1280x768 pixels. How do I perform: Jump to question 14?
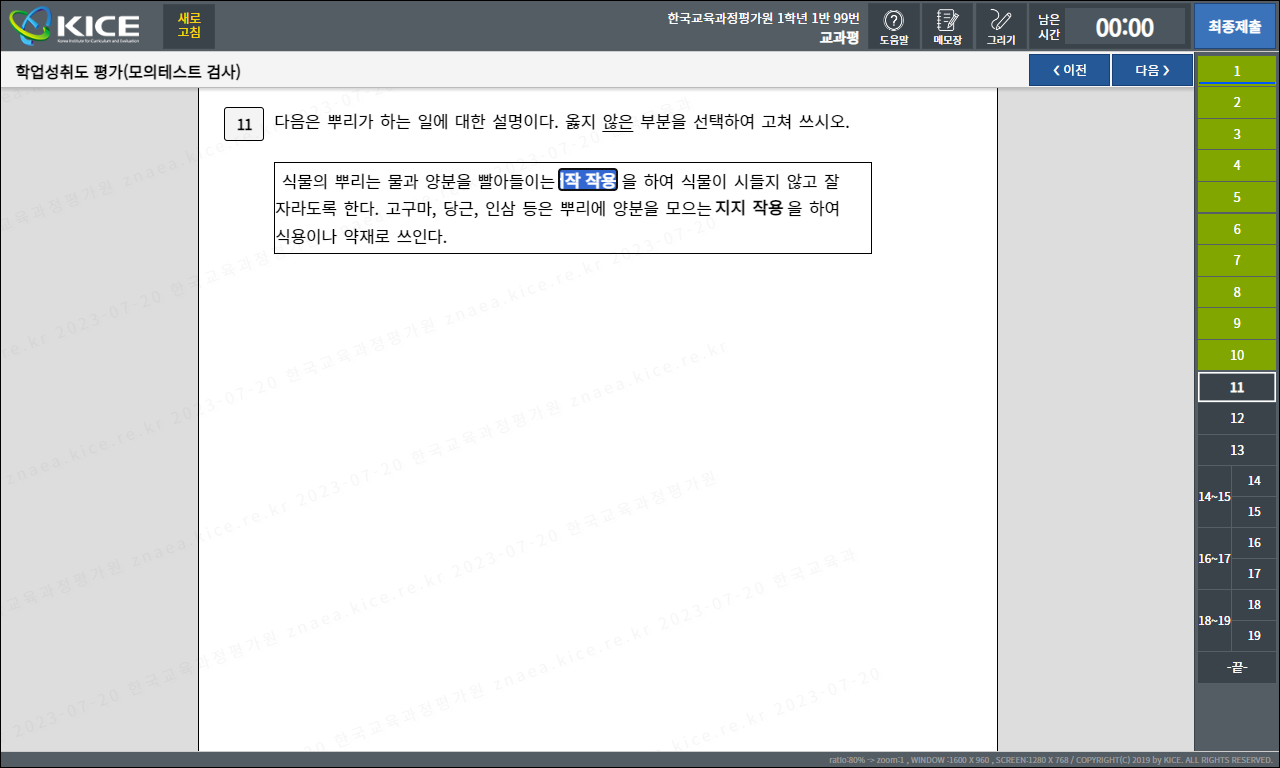(1254, 481)
